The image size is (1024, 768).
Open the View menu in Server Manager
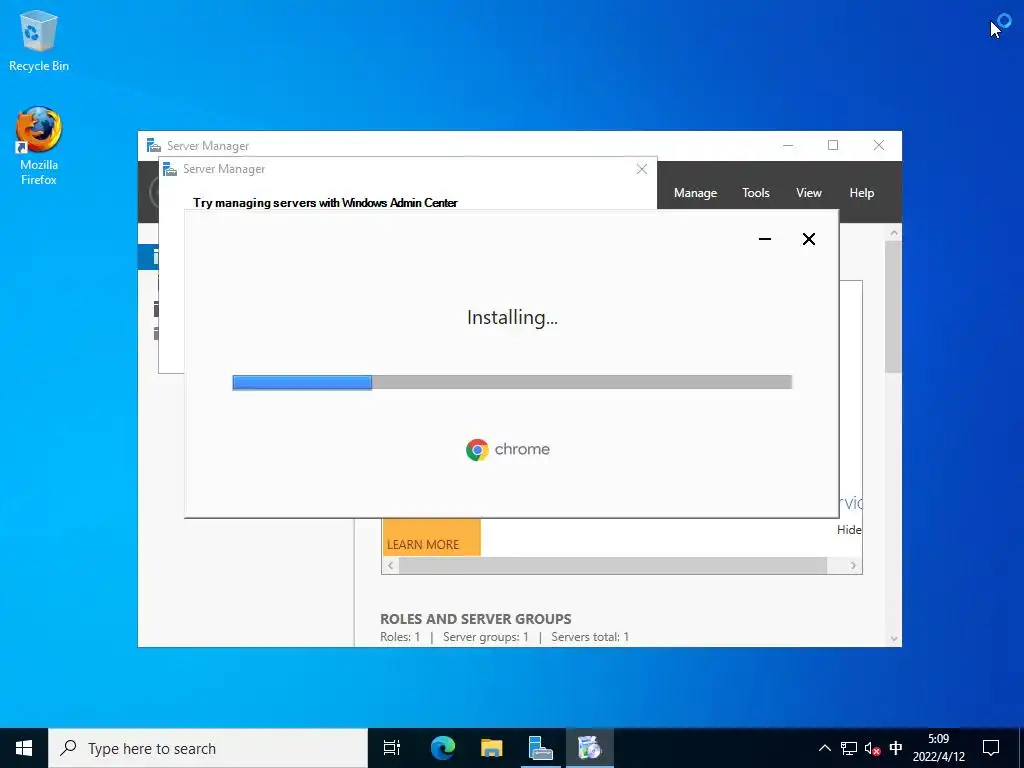pyautogui.click(x=808, y=193)
